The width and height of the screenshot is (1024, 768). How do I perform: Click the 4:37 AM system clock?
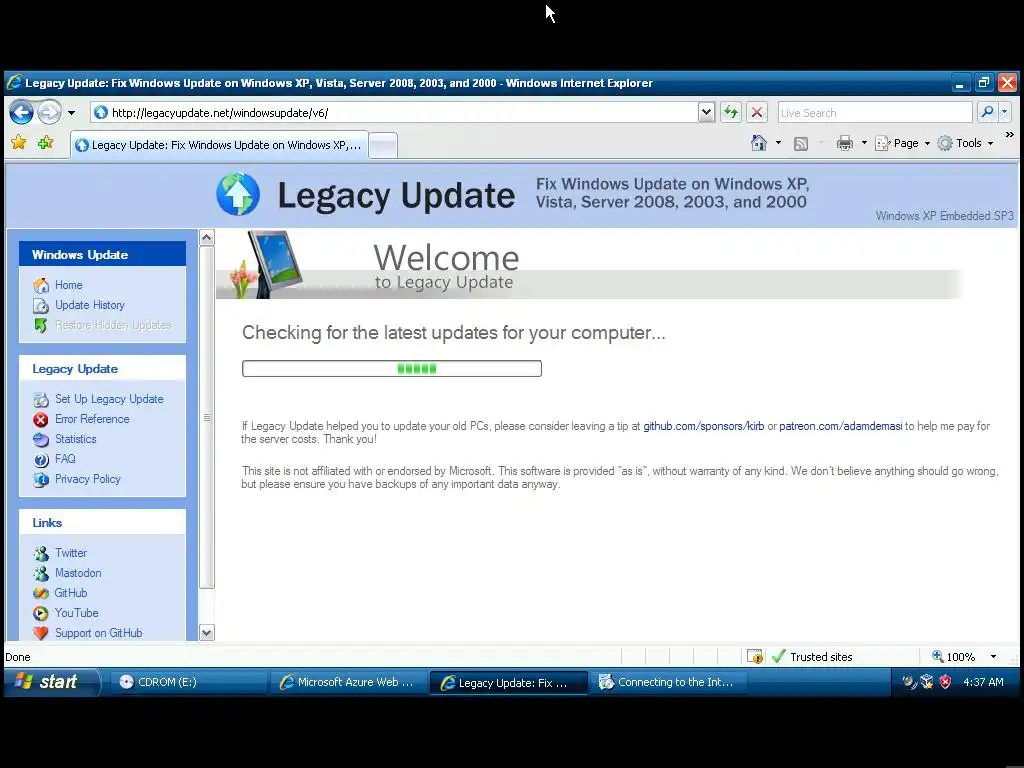pos(983,682)
